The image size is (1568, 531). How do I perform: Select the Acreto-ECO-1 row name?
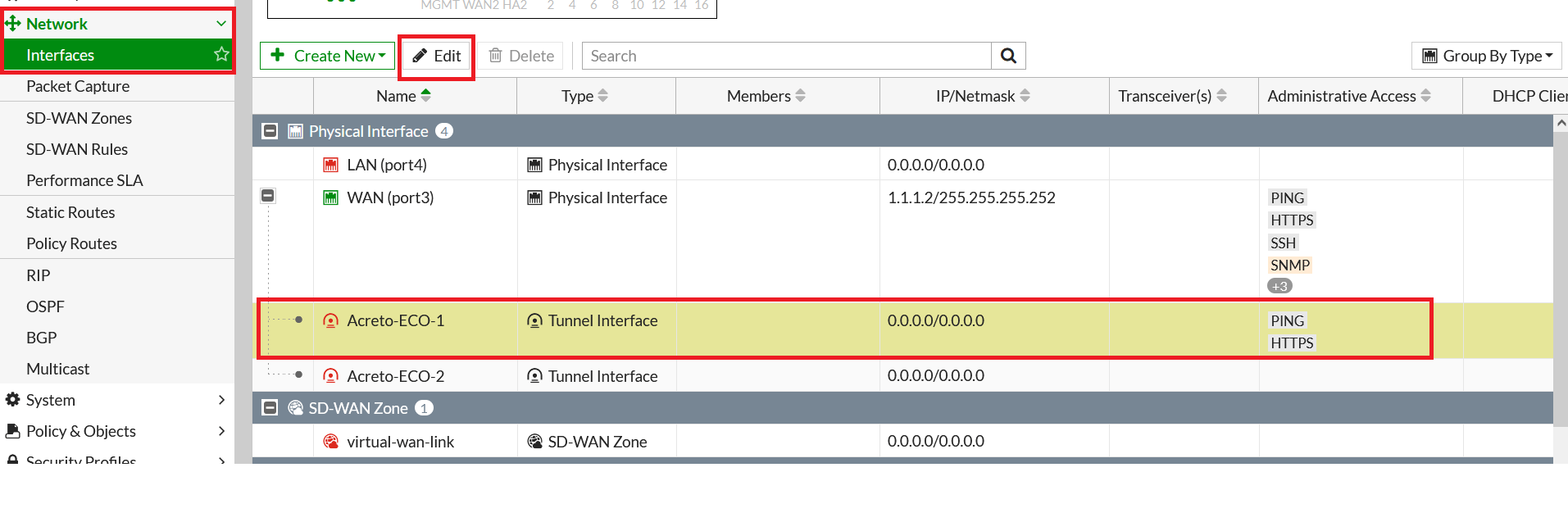tap(395, 320)
